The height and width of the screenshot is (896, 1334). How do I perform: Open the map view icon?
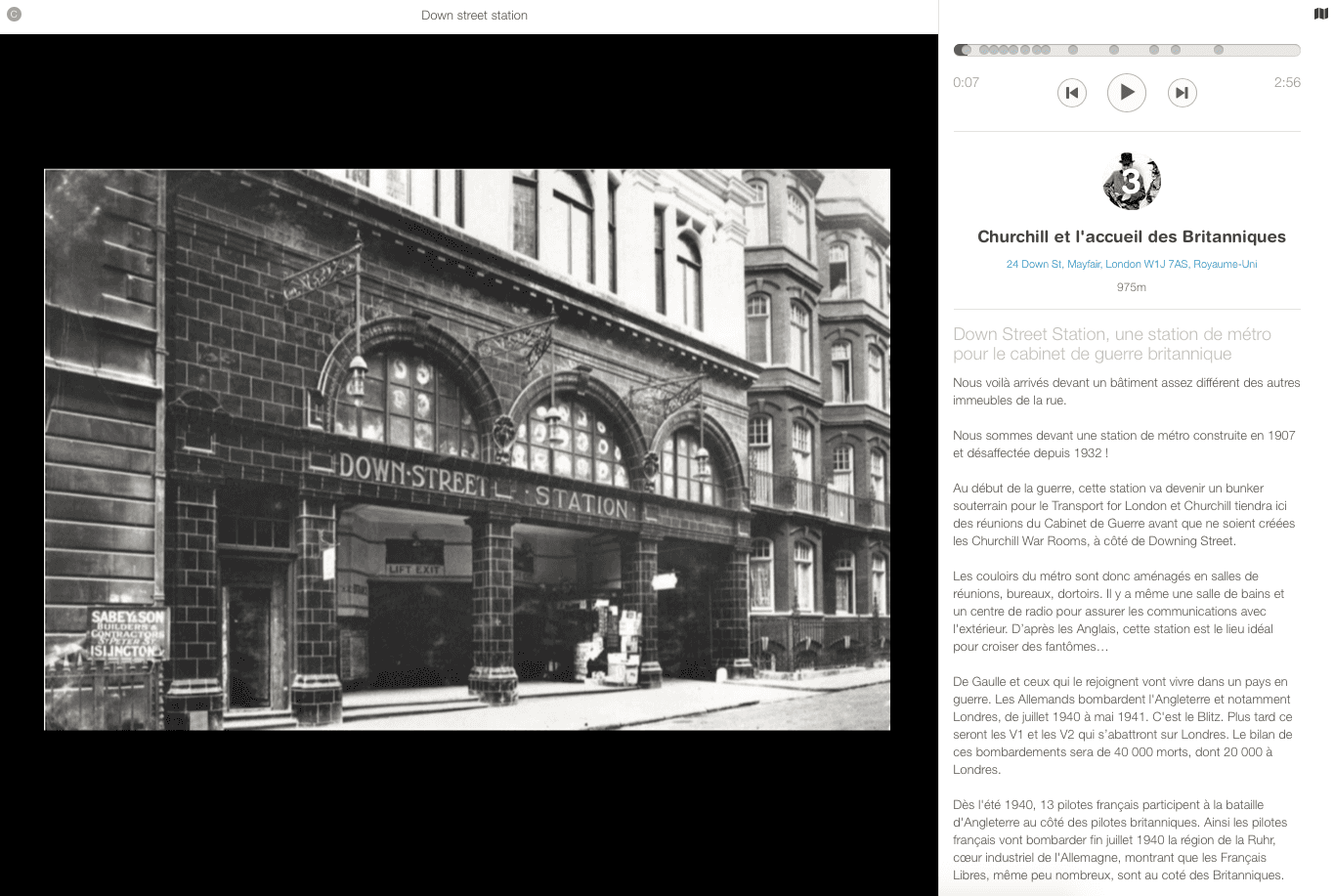click(x=1321, y=15)
